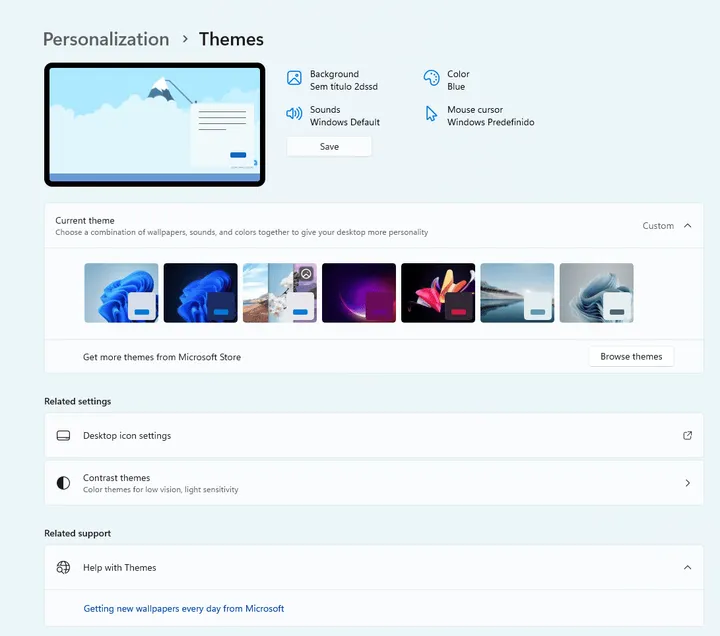Apply the lake Sunrise theme thumbnail

click(517, 293)
